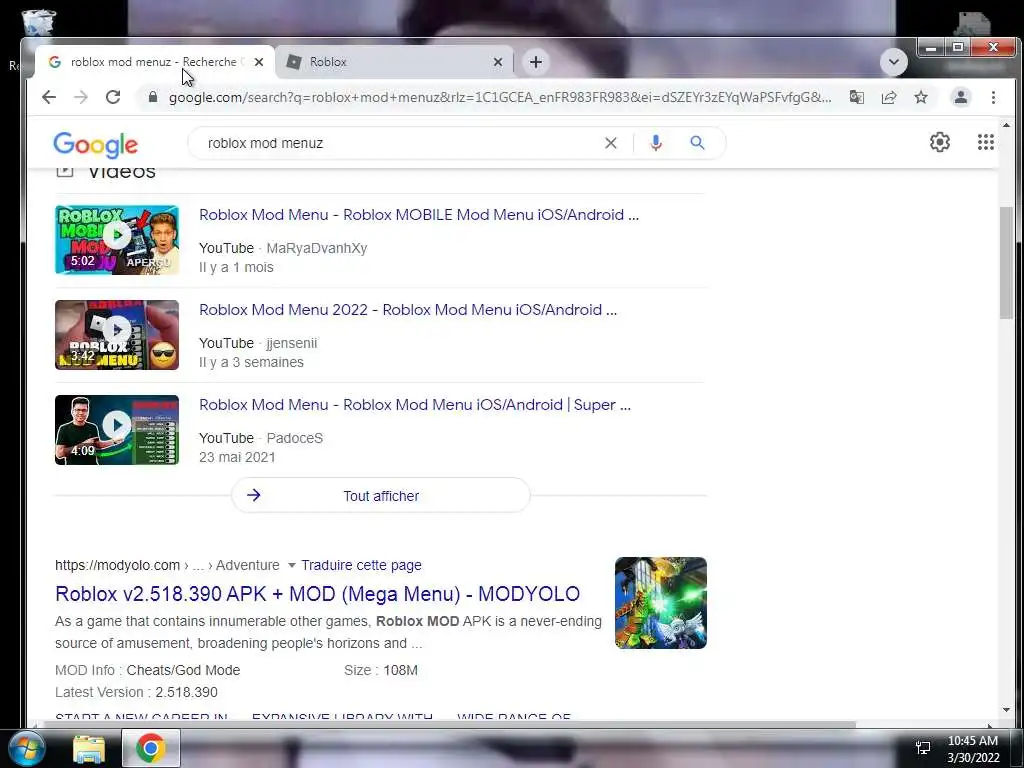Click '23 mai 2021' date text
Screen dimensions: 1024x768
pyautogui.click(x=237, y=457)
